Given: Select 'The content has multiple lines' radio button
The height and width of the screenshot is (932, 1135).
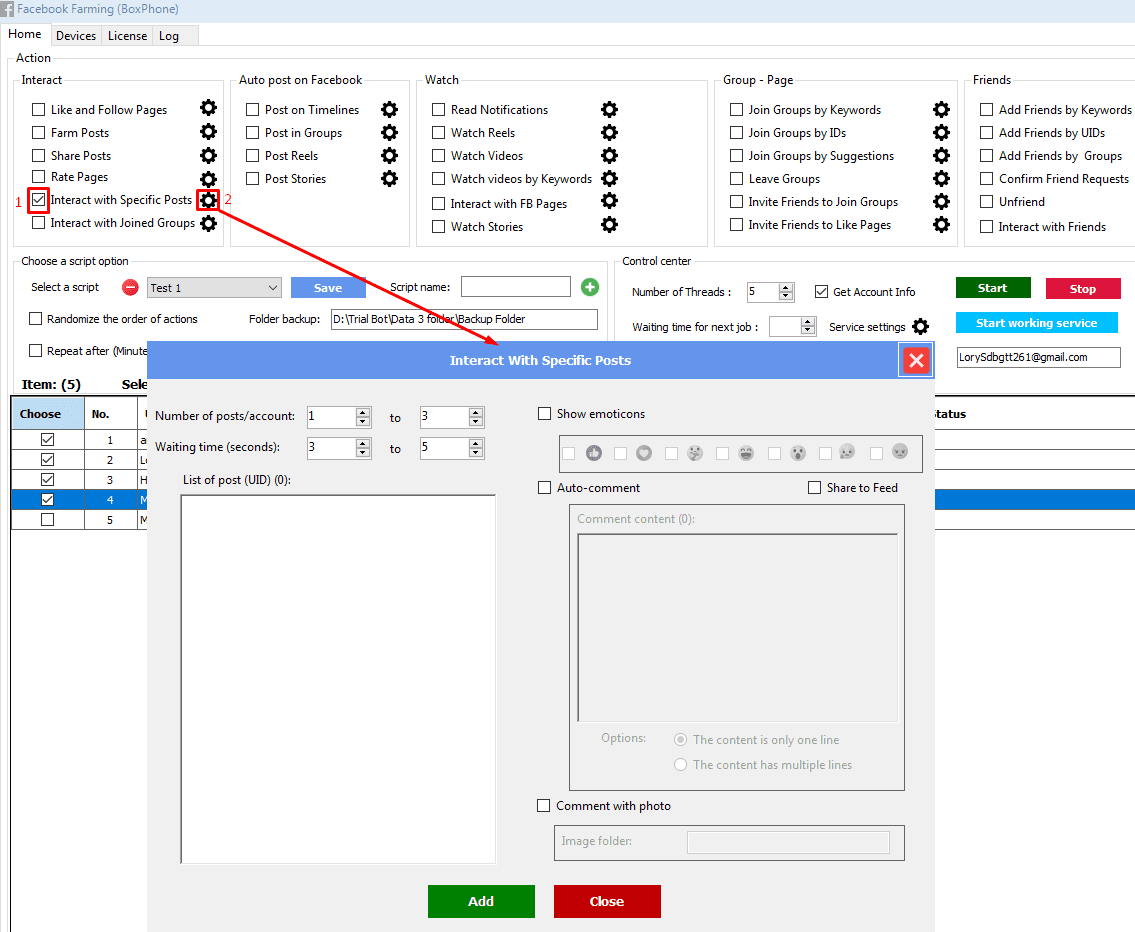Looking at the screenshot, I should tap(680, 765).
